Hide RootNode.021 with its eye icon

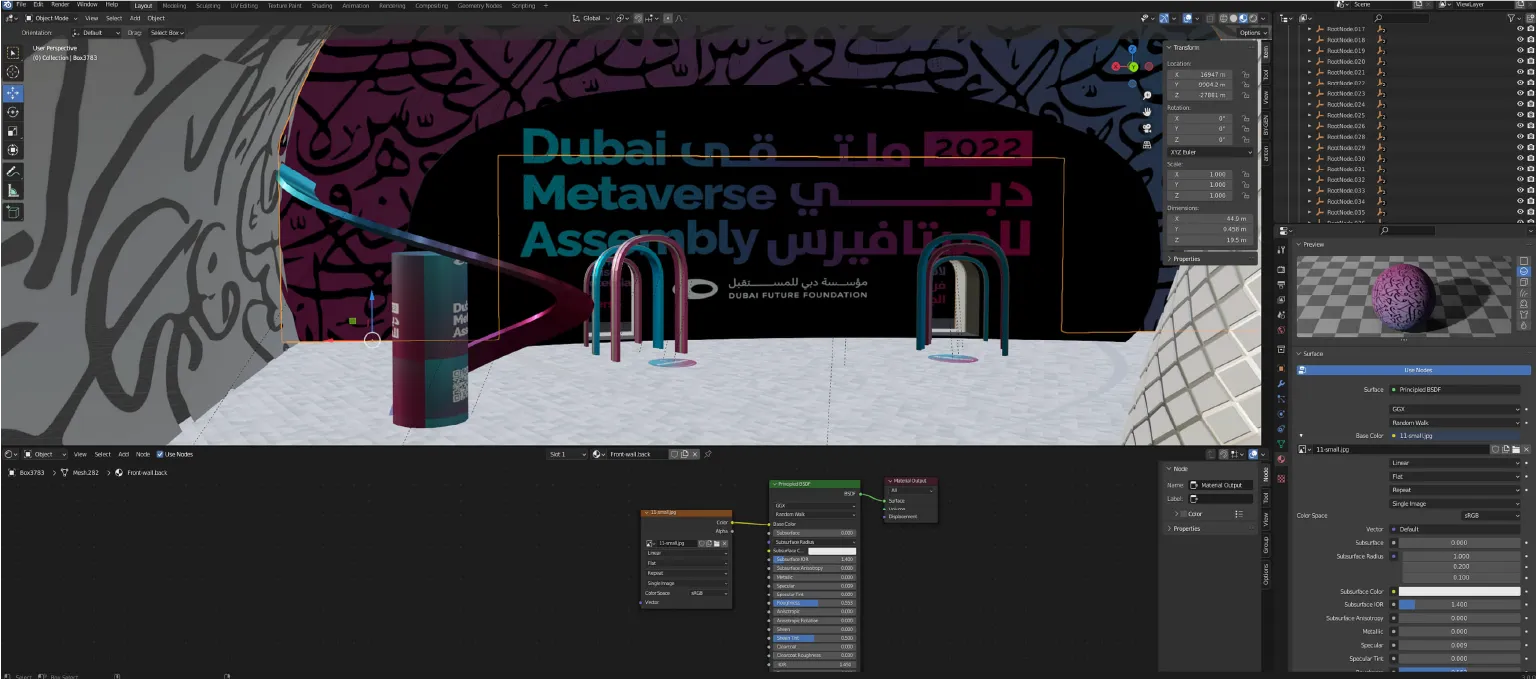(1520, 72)
